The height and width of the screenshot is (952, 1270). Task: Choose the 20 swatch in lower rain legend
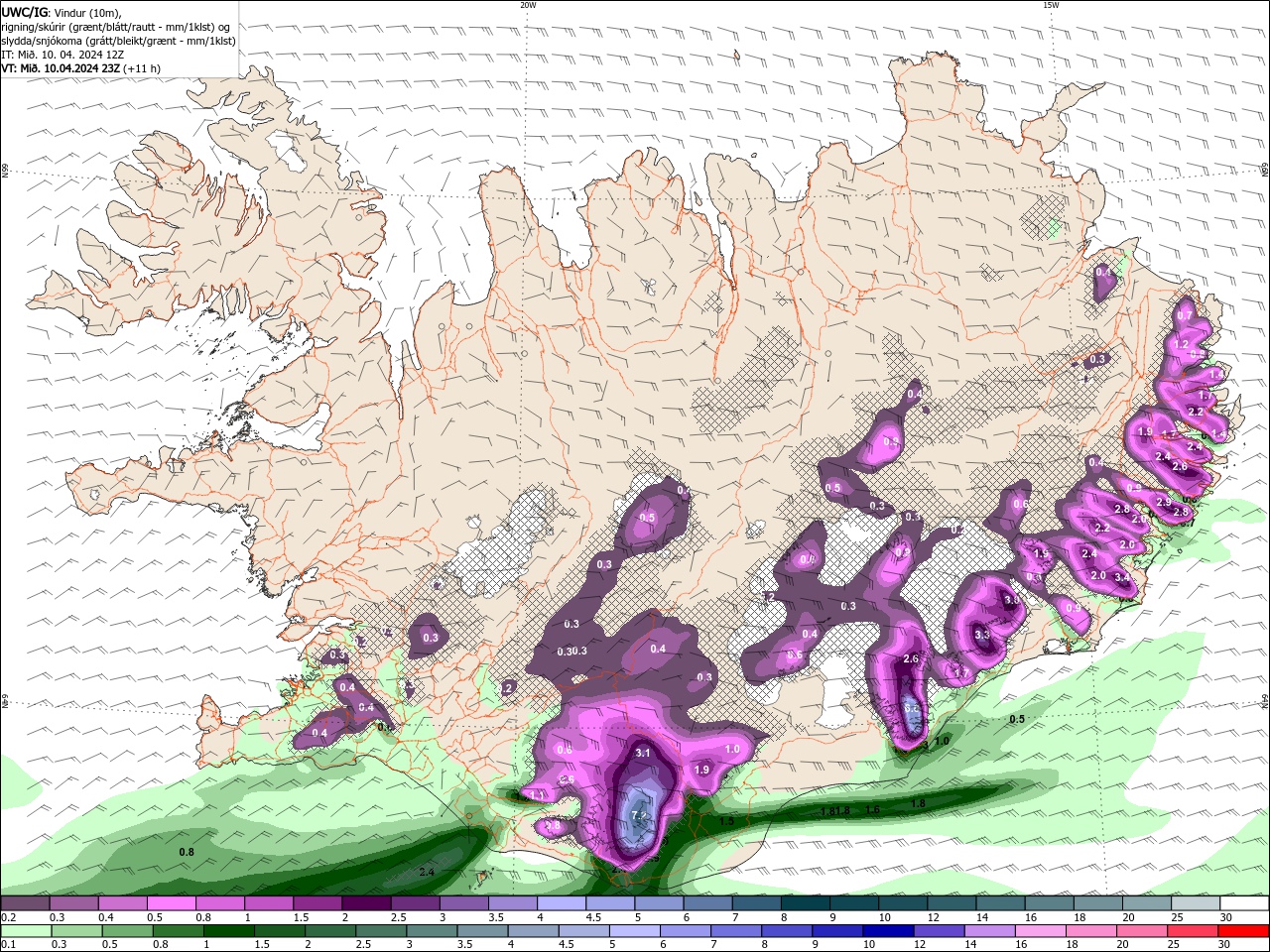[x=1141, y=931]
